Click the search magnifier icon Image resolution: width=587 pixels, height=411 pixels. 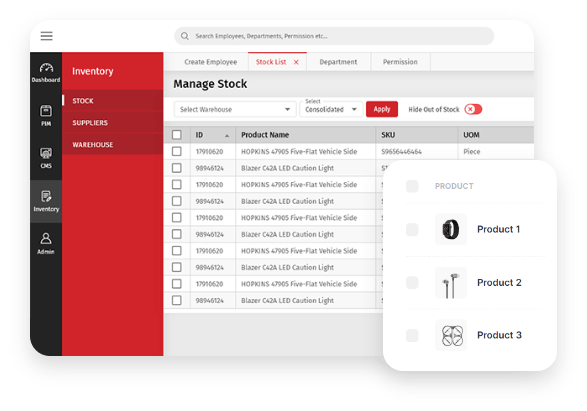[185, 36]
